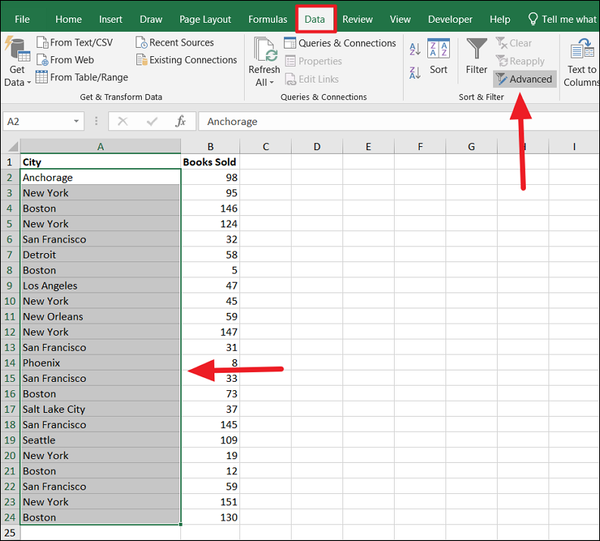The height and width of the screenshot is (541, 600).
Task: Select column C header
Action: 266,147
